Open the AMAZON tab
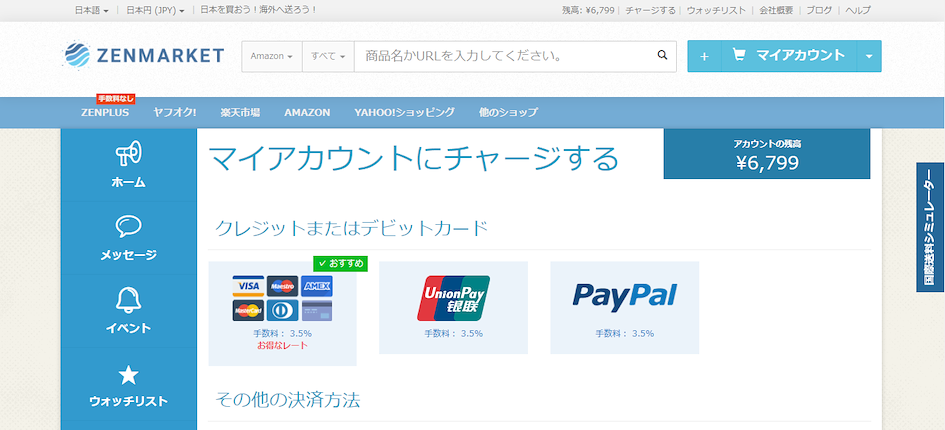Viewport: 945px width, 430px height. click(x=307, y=112)
